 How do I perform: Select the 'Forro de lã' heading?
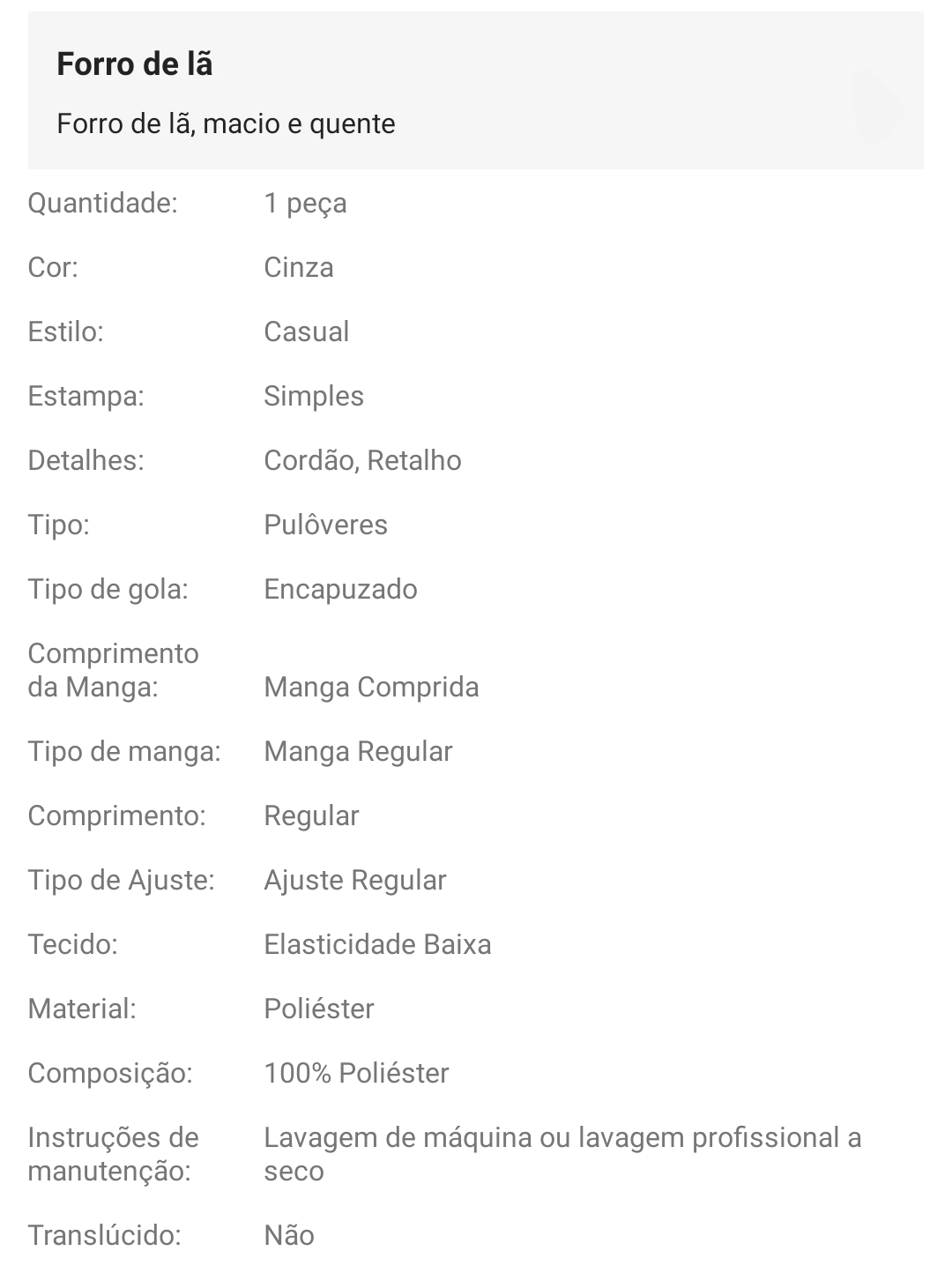[135, 64]
